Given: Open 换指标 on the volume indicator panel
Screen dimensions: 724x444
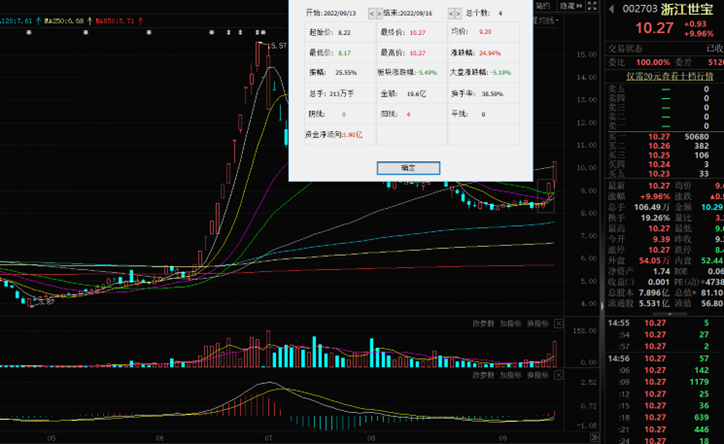Looking at the screenshot, I should pos(538,323).
